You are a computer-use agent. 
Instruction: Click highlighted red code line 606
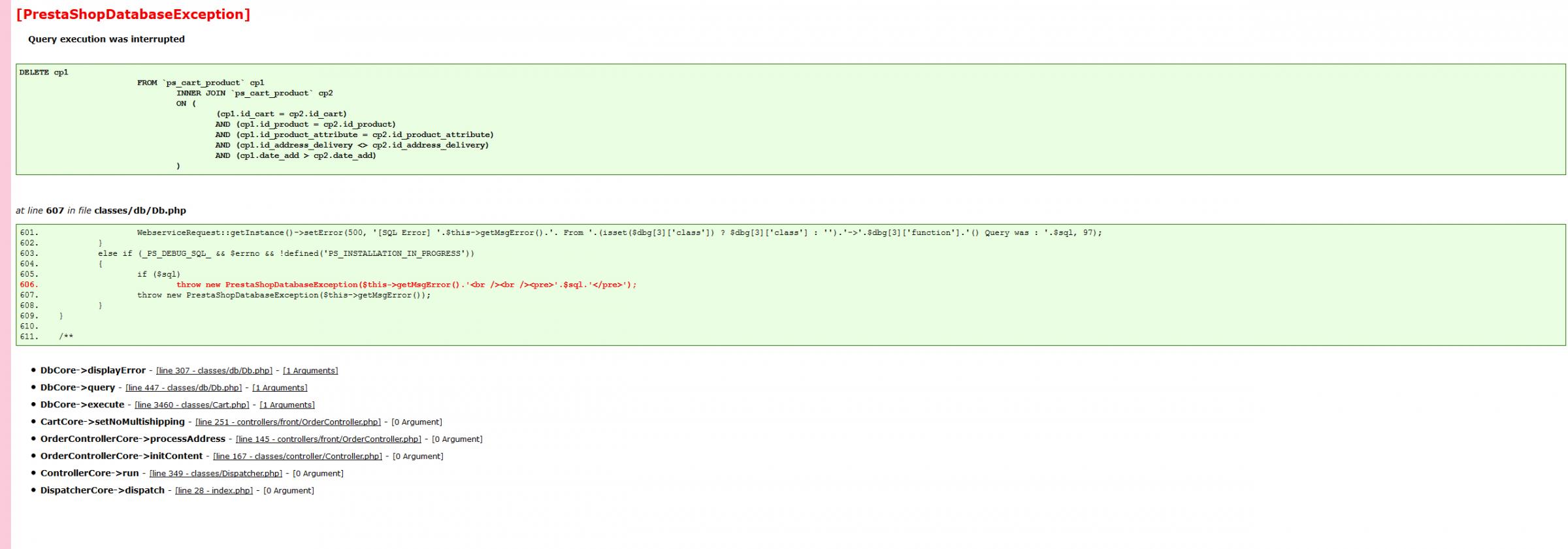(406, 285)
